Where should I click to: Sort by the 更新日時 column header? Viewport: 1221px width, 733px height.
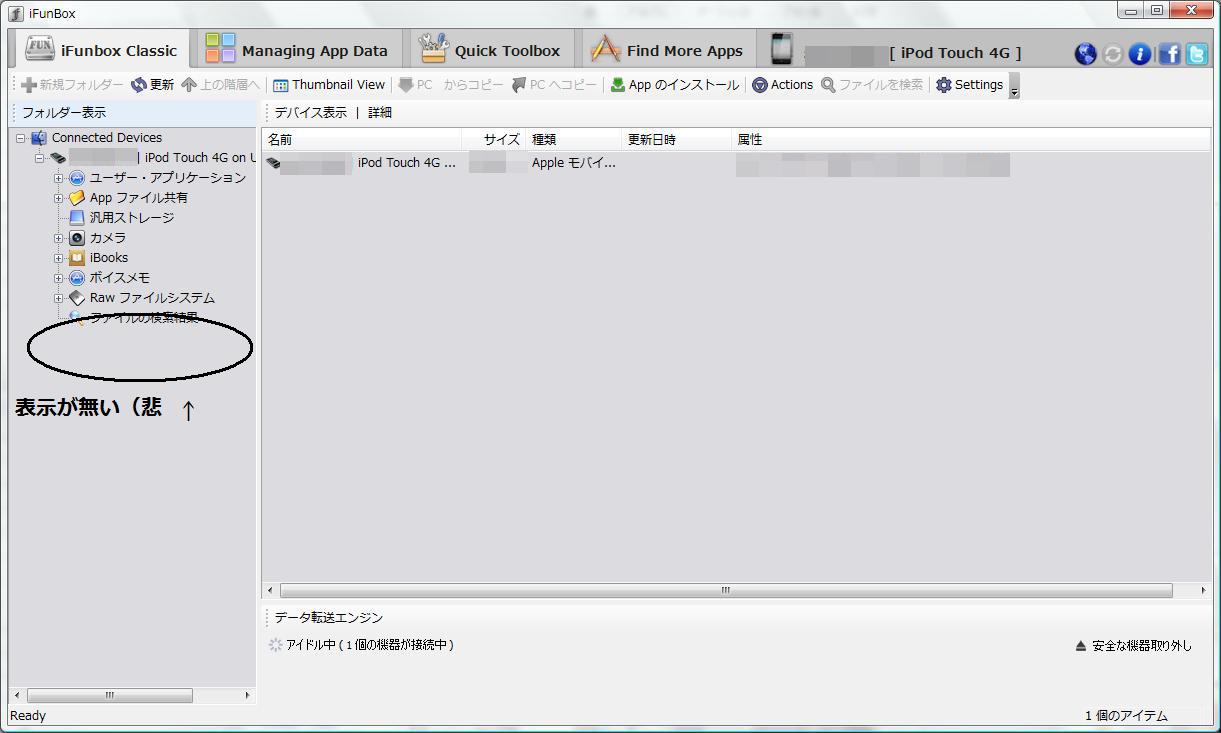click(x=676, y=140)
